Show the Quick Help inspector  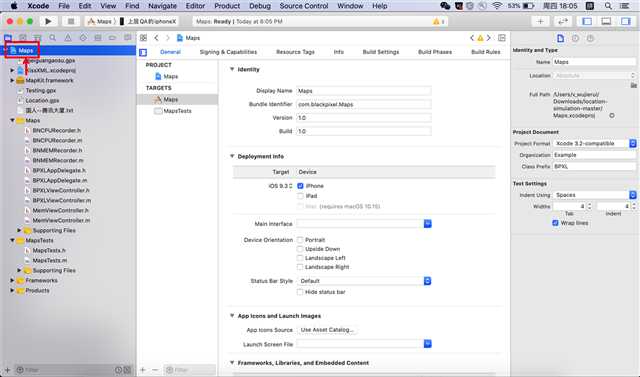coord(590,38)
